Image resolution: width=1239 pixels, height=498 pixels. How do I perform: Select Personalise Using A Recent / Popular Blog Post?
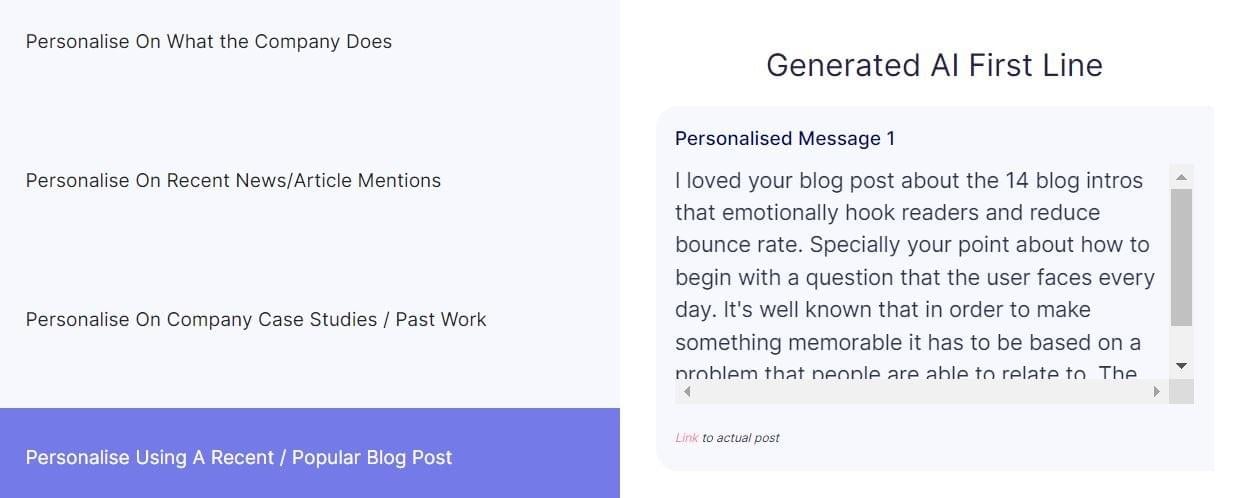click(x=239, y=458)
